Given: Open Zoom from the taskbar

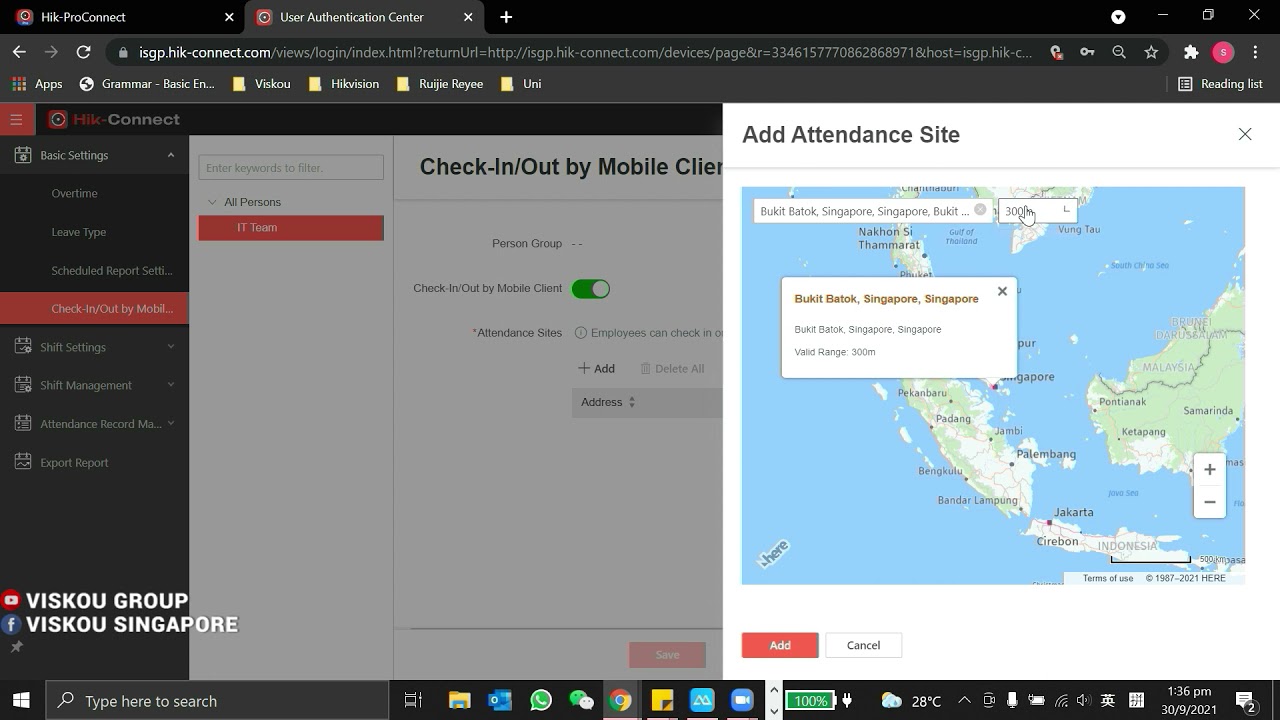Looking at the screenshot, I should (742, 700).
